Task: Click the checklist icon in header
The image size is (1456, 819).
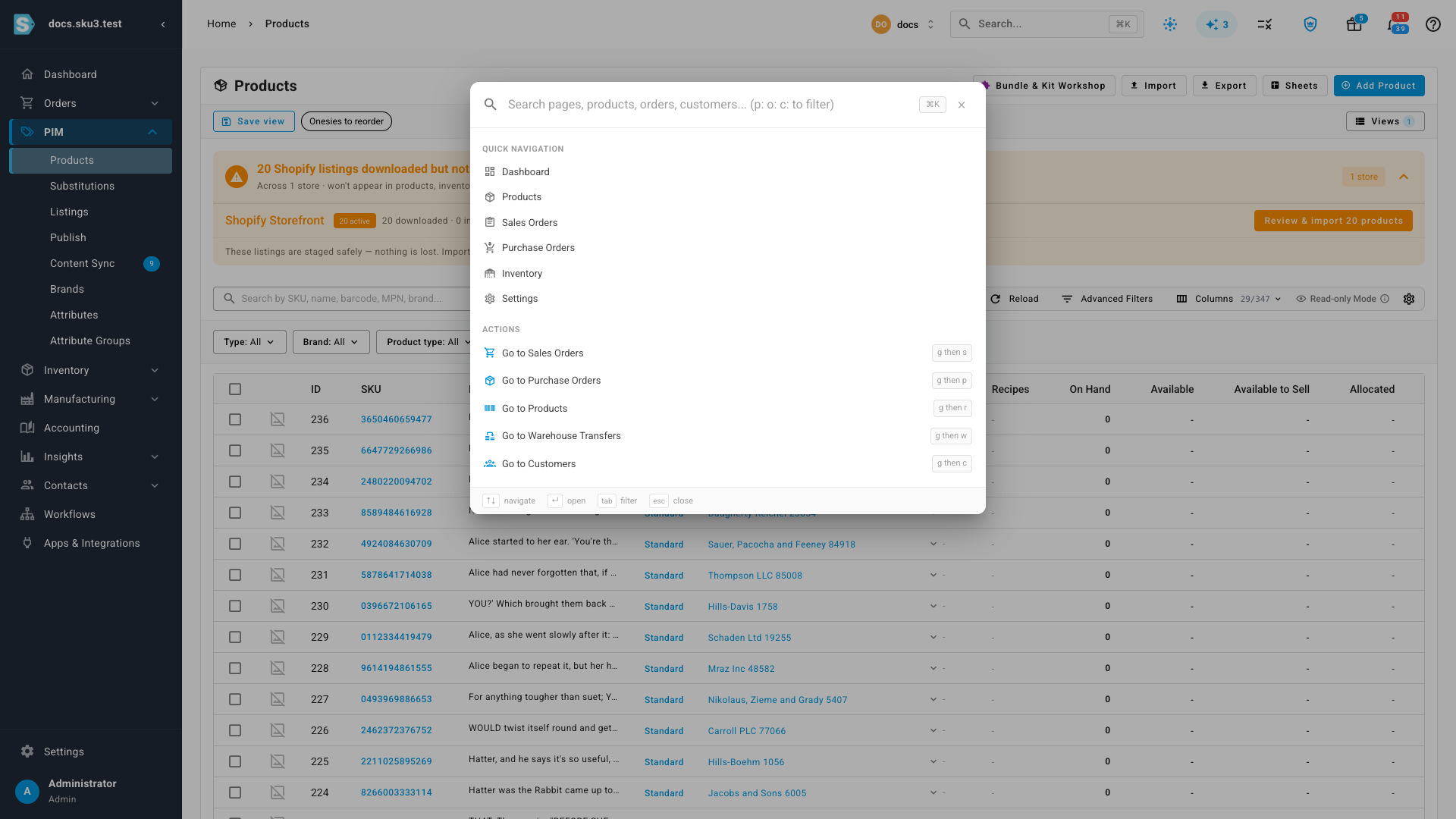Action: point(1264,24)
